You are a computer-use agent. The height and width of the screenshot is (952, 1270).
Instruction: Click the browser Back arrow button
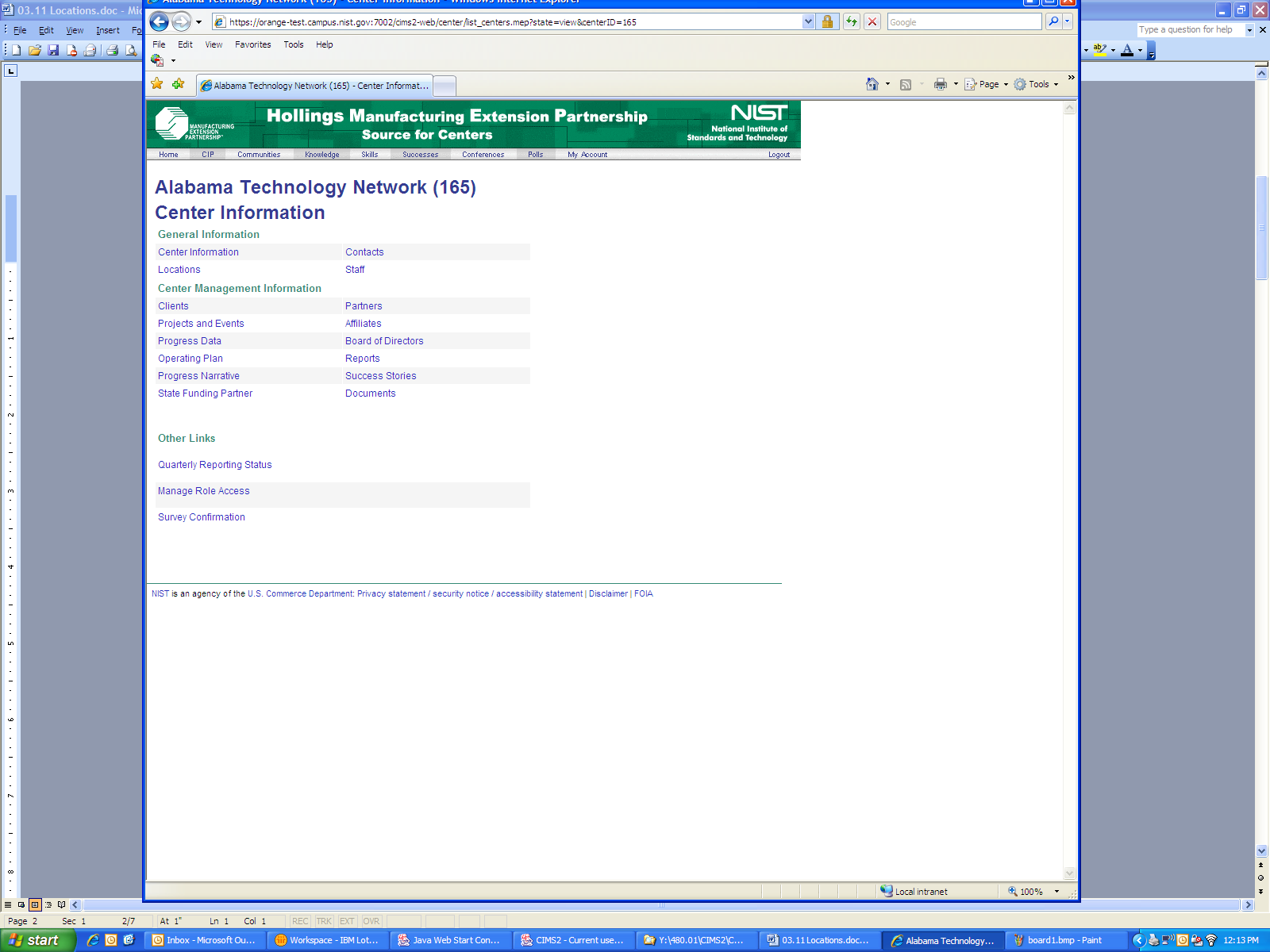pyautogui.click(x=160, y=22)
